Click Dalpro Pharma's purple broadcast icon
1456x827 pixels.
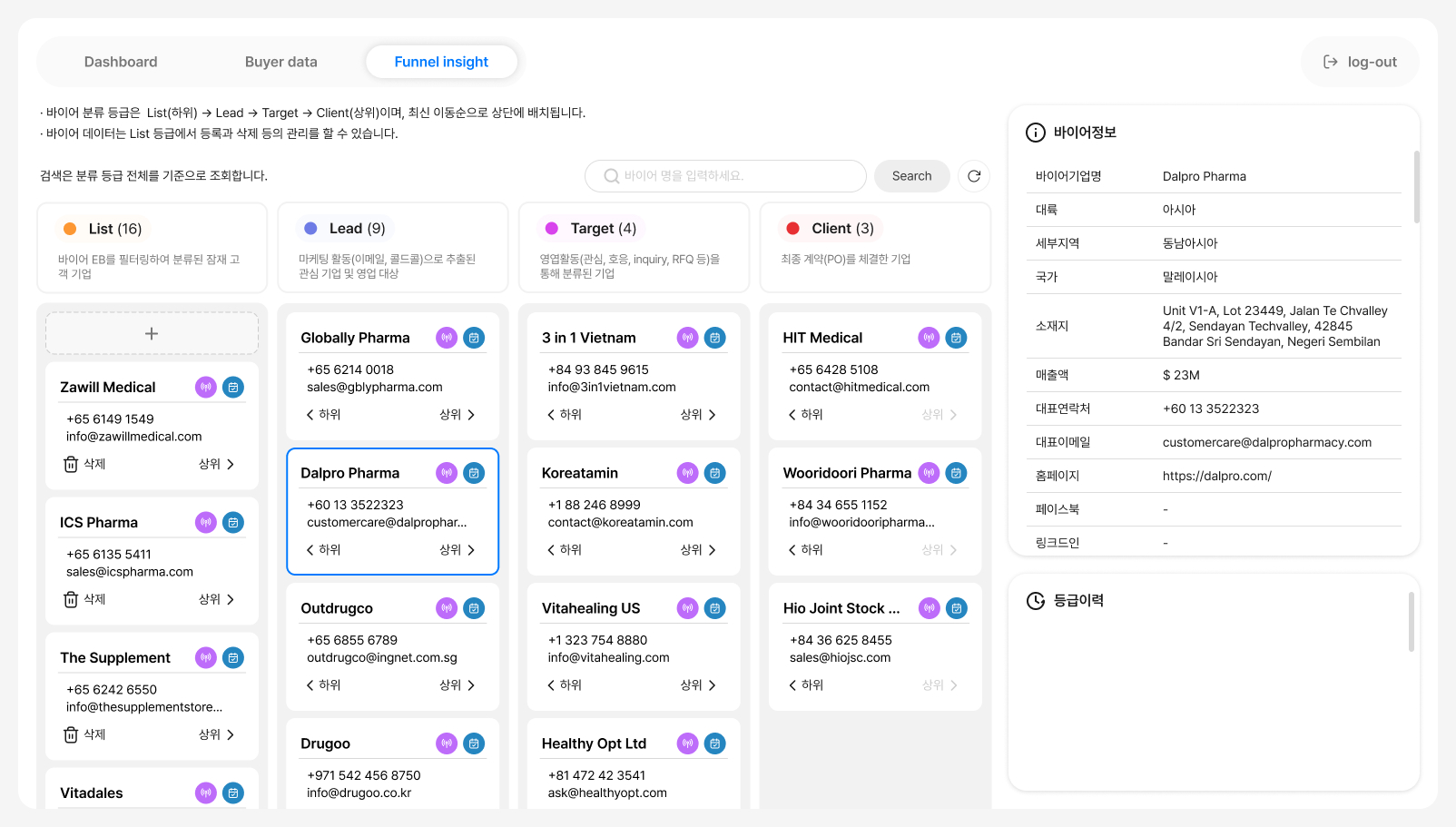[447, 473]
